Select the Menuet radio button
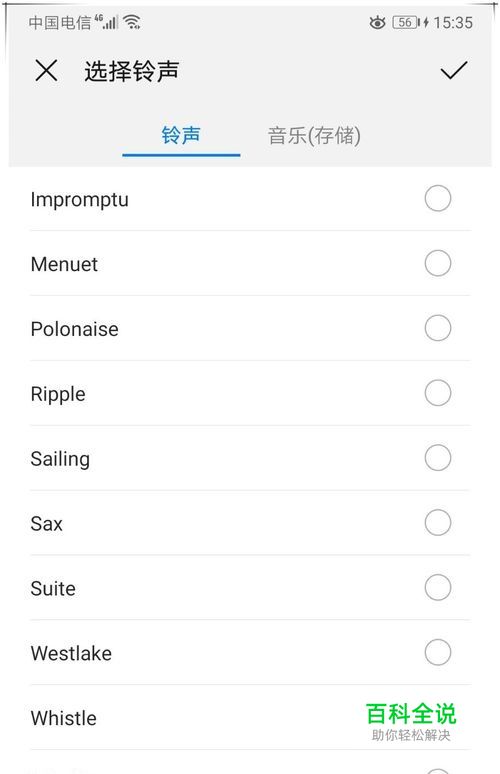 (x=438, y=263)
